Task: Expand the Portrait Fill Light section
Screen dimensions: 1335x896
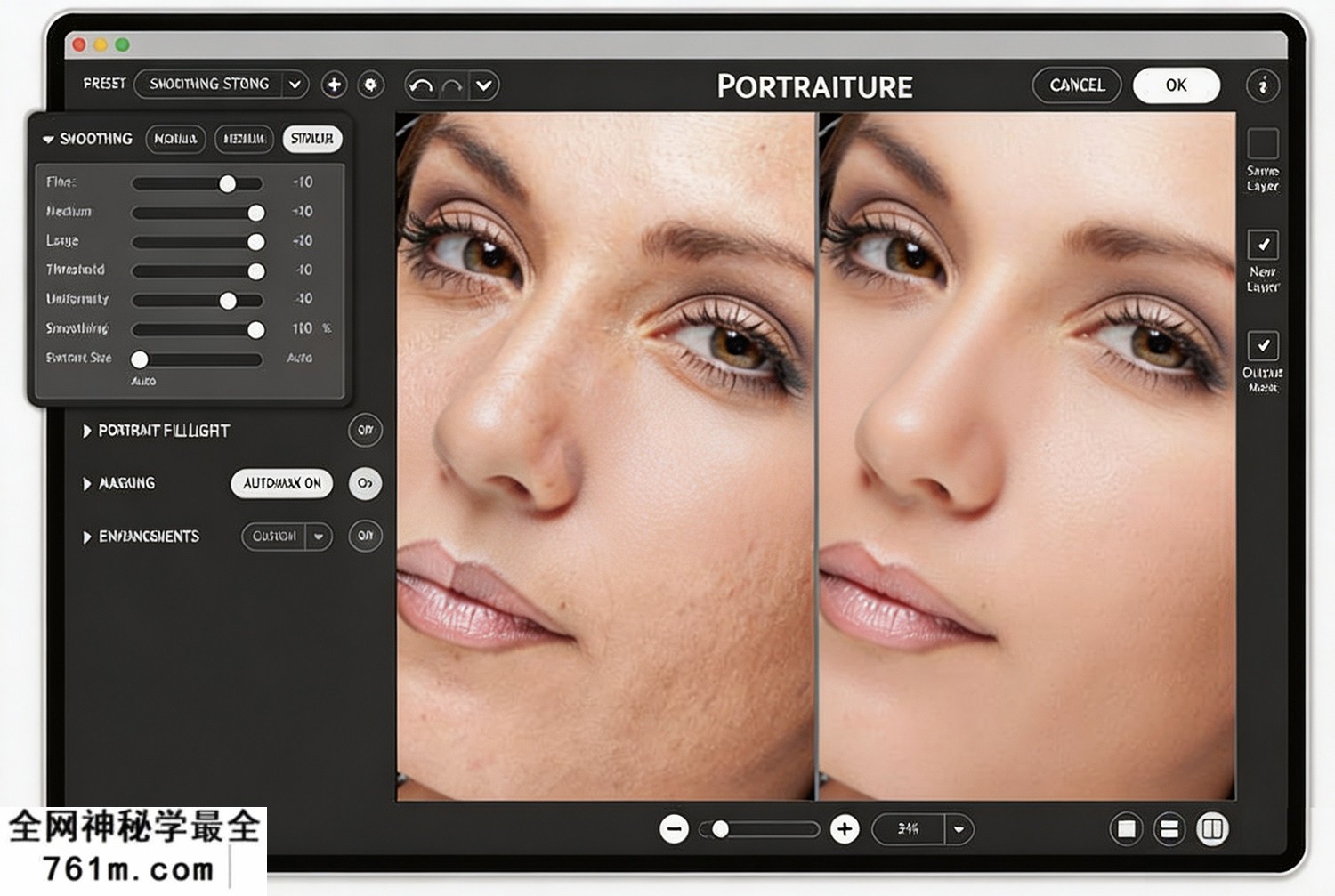Action: [x=86, y=431]
